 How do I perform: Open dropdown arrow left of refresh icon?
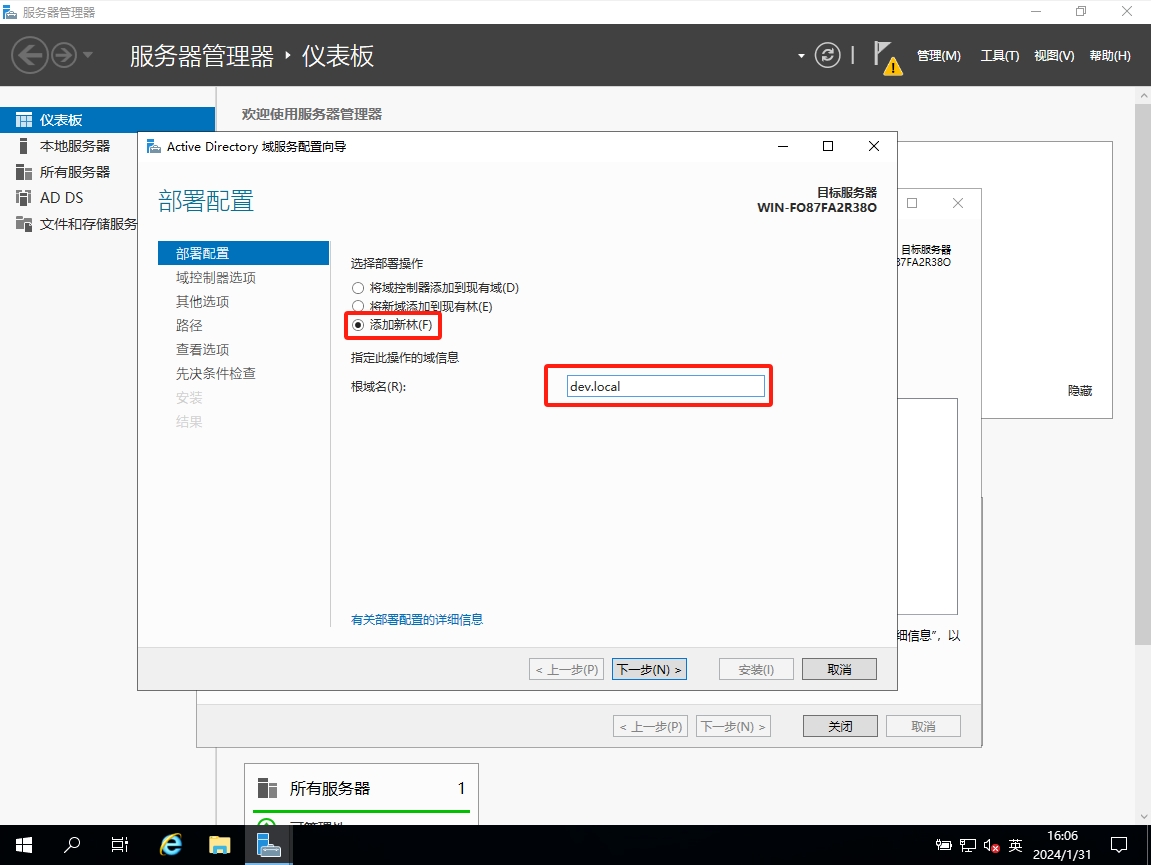pyautogui.click(x=801, y=56)
